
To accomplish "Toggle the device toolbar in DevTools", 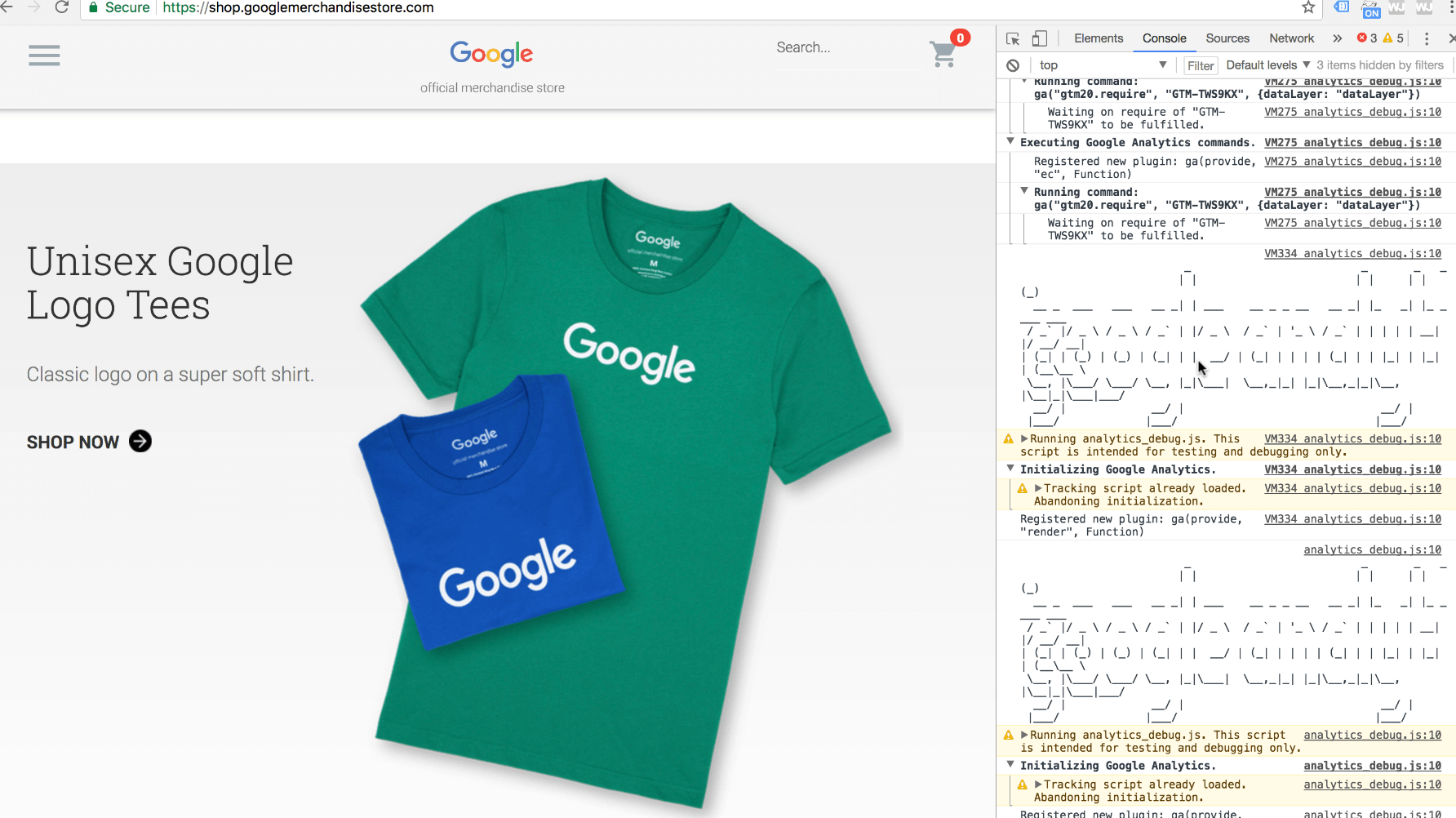I will pyautogui.click(x=1039, y=38).
